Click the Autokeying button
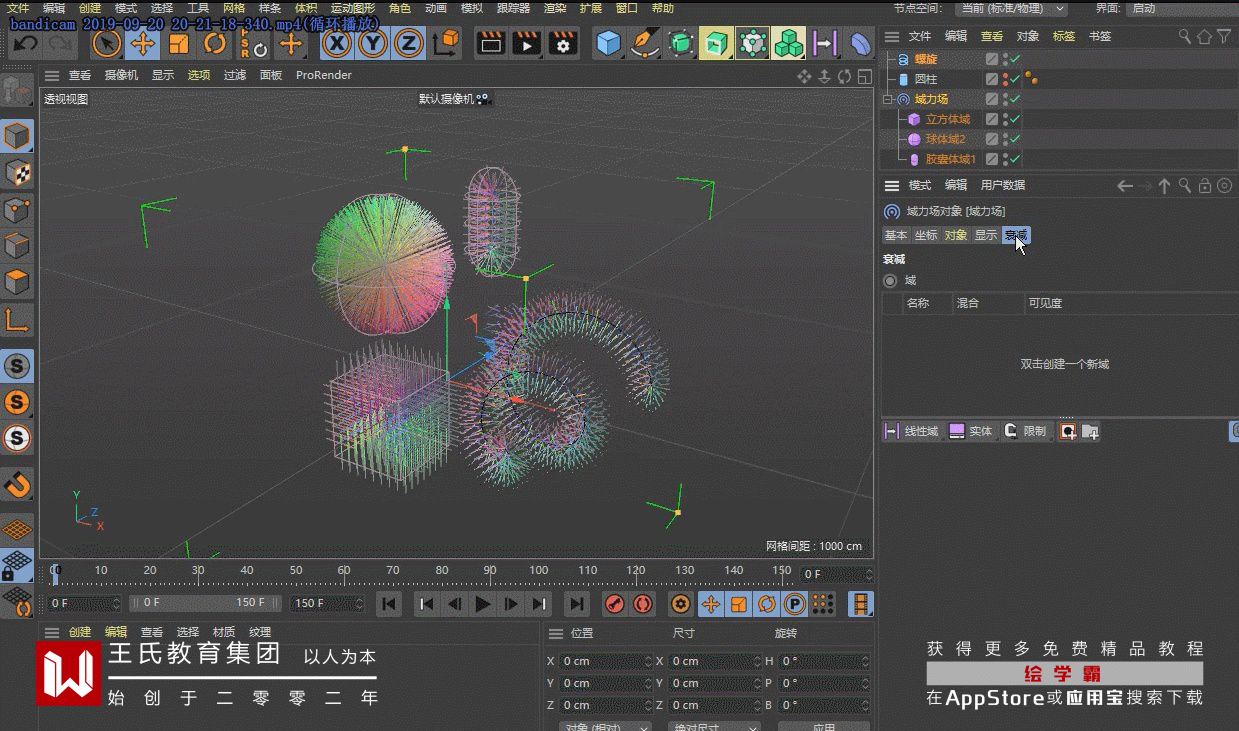The height and width of the screenshot is (731, 1239). point(643,604)
